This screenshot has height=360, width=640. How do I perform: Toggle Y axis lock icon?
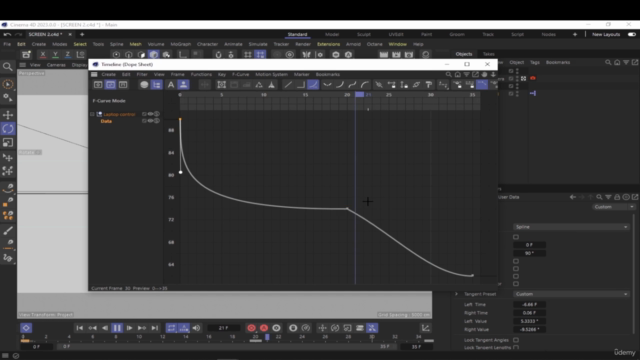55,54
